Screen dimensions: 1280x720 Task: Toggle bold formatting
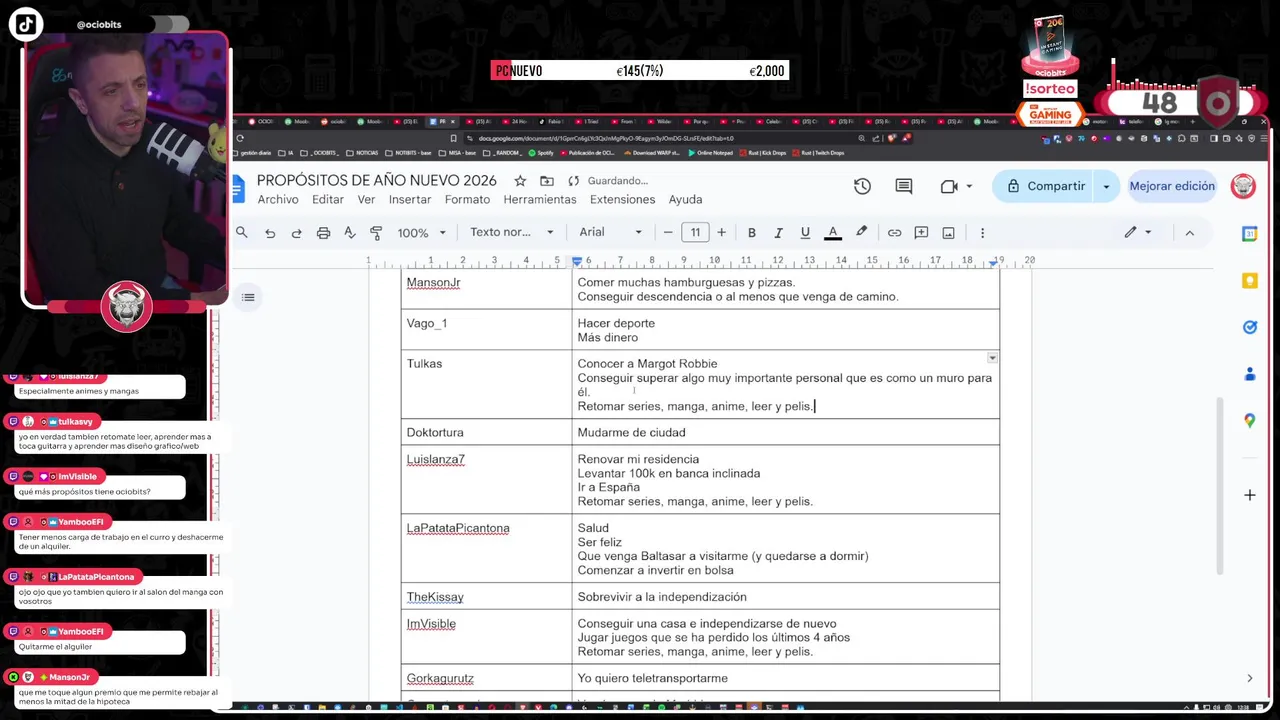(x=752, y=232)
